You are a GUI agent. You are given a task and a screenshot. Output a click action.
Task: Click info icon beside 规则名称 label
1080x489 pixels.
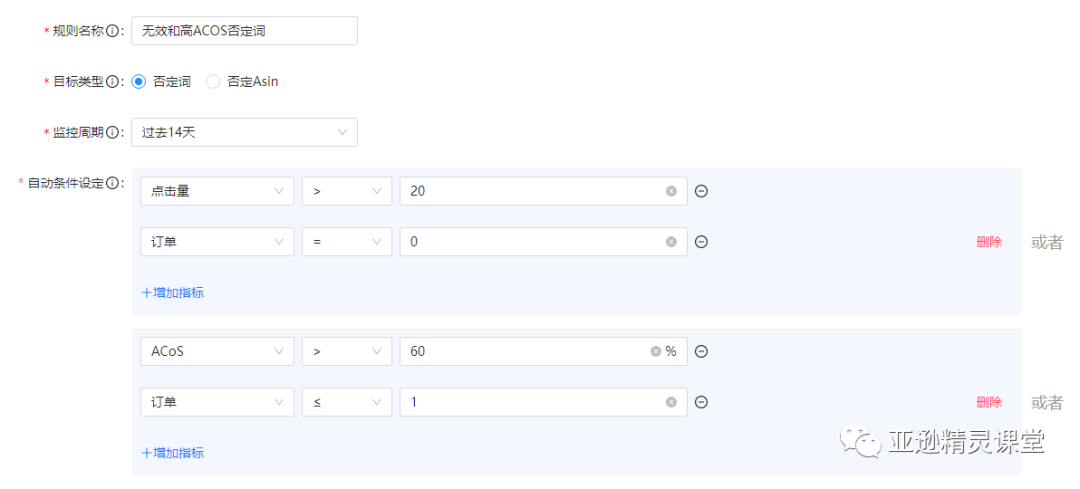click(x=112, y=31)
